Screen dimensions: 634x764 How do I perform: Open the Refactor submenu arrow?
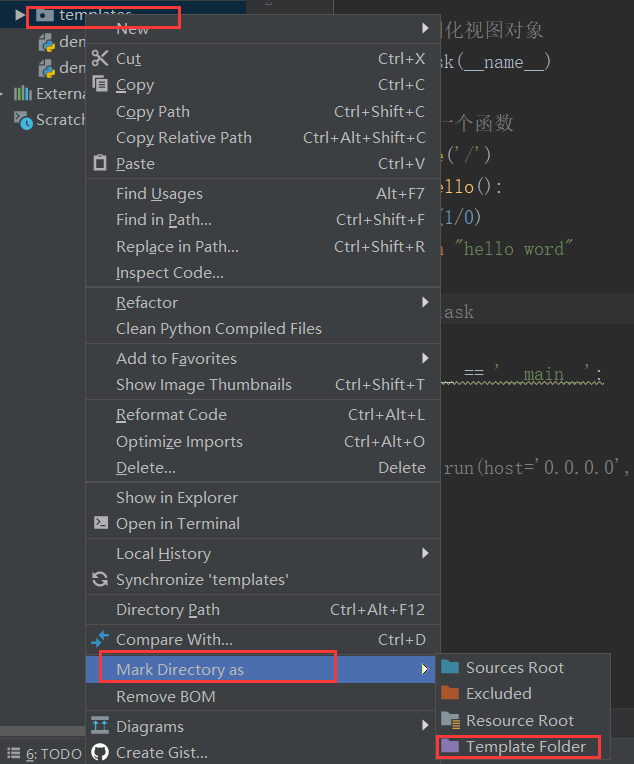coord(425,302)
